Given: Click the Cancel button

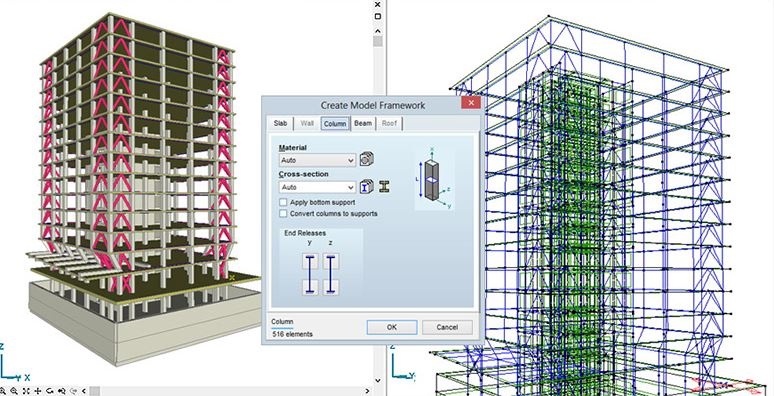Looking at the screenshot, I should (447, 327).
